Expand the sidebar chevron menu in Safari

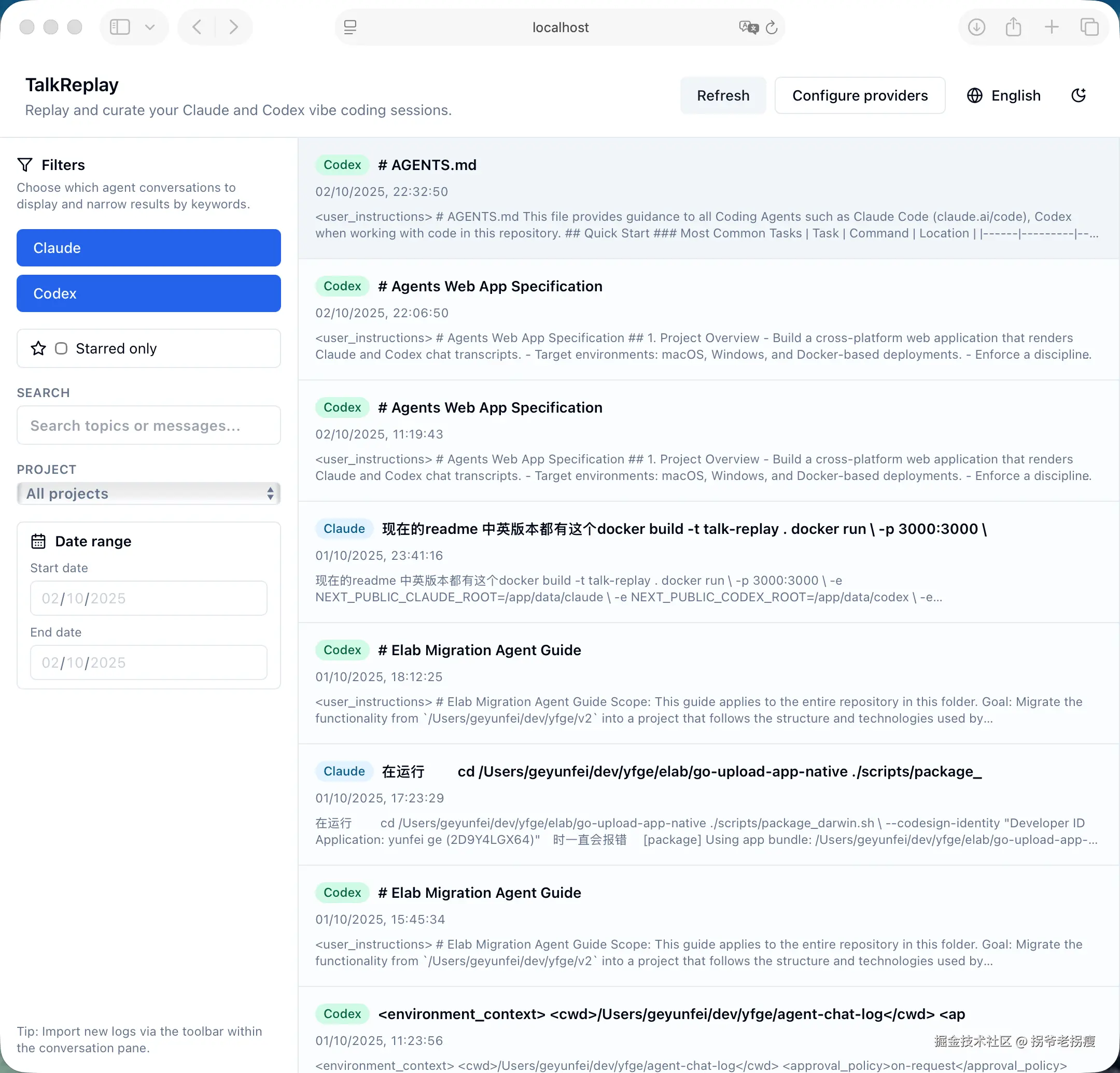pyautogui.click(x=150, y=27)
